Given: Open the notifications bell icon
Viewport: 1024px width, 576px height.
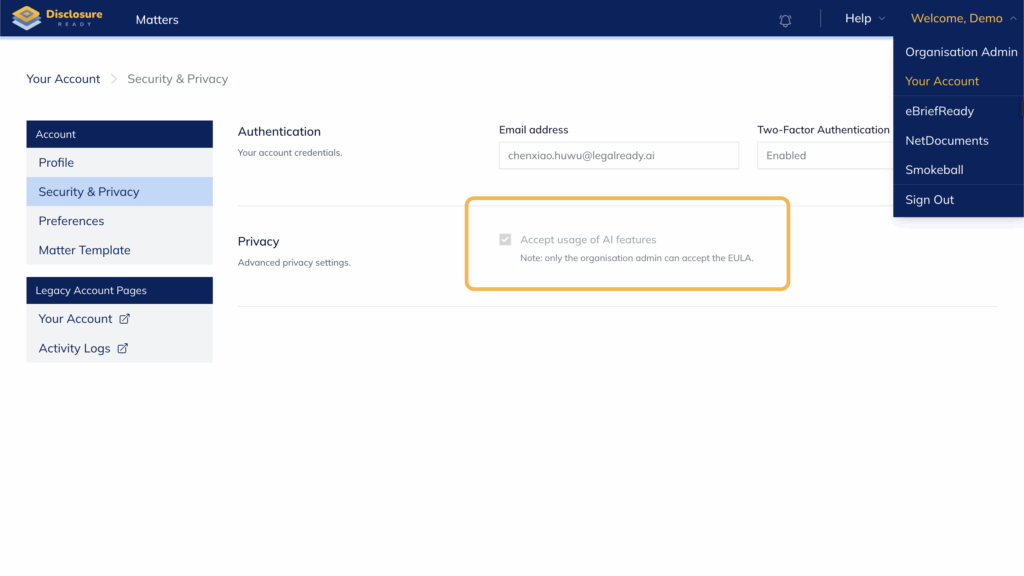Looking at the screenshot, I should pyautogui.click(x=785, y=20).
